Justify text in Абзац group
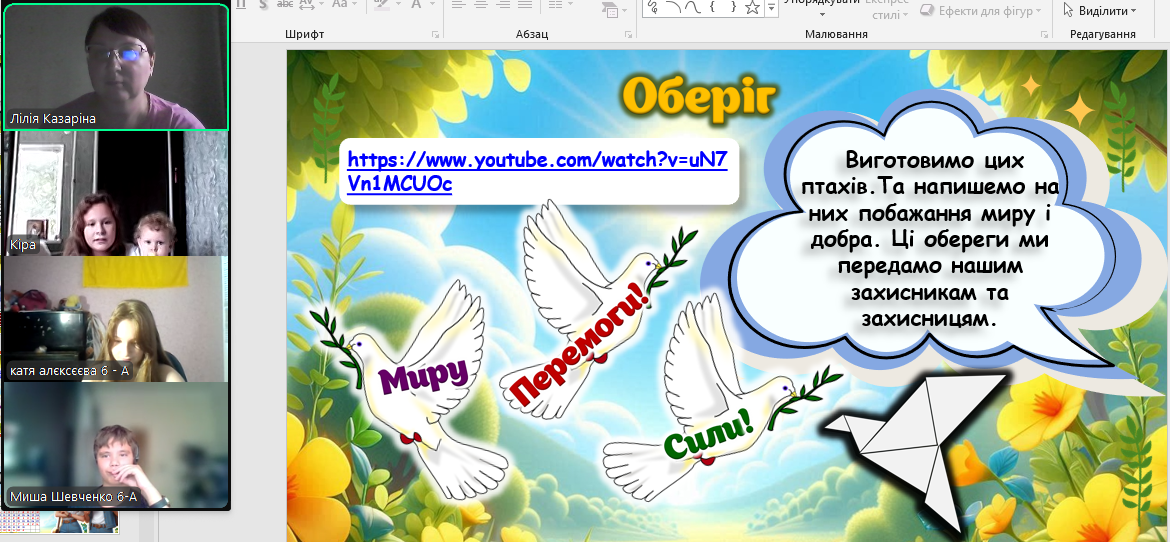Screen dimensions: 1170x542 tap(525, 4)
